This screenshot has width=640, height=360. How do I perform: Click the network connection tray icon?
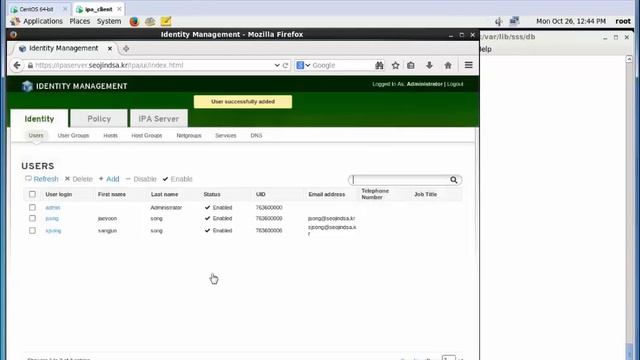tap(514, 21)
